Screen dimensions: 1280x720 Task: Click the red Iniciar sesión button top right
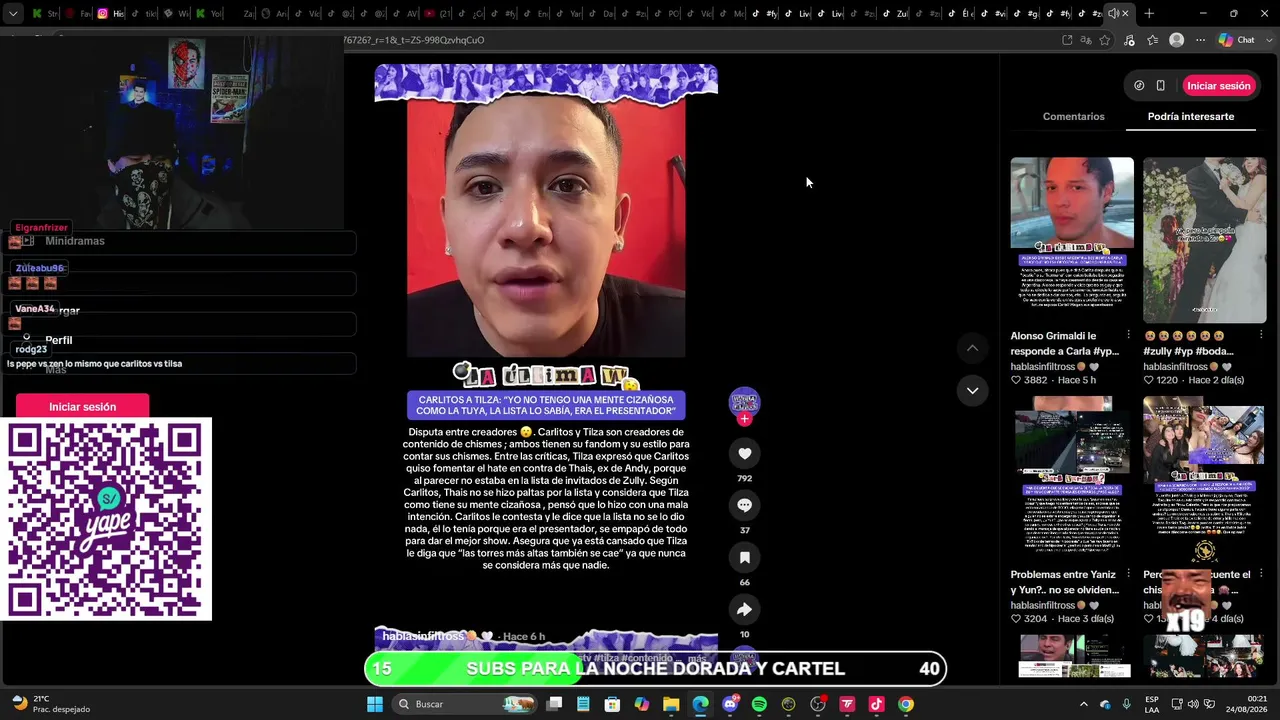coord(1218,86)
